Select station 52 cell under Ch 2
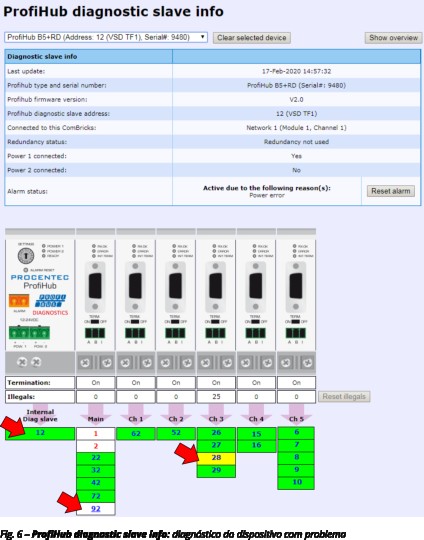The image size is (424, 540). point(176,433)
